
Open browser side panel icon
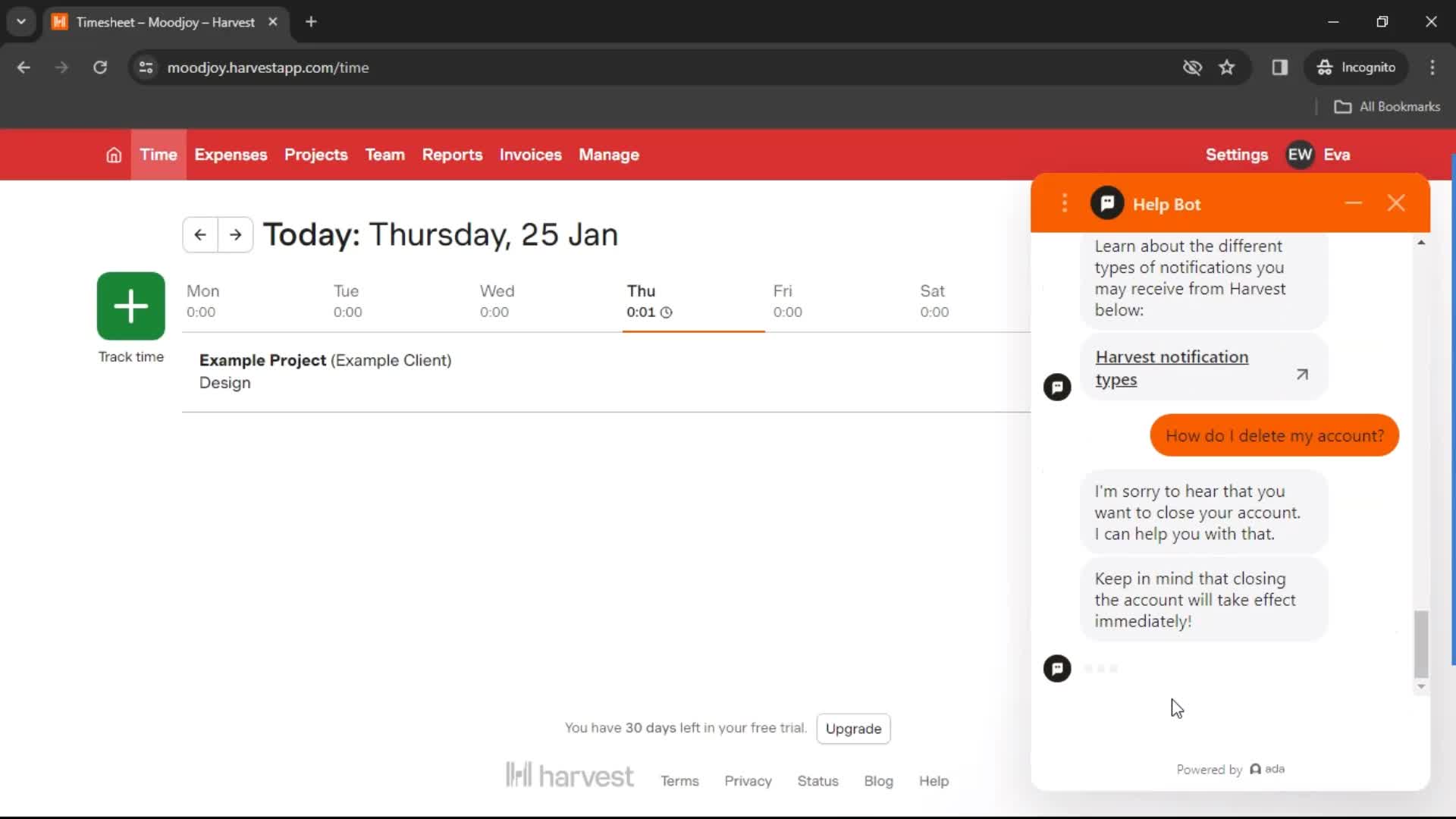[x=1280, y=67]
